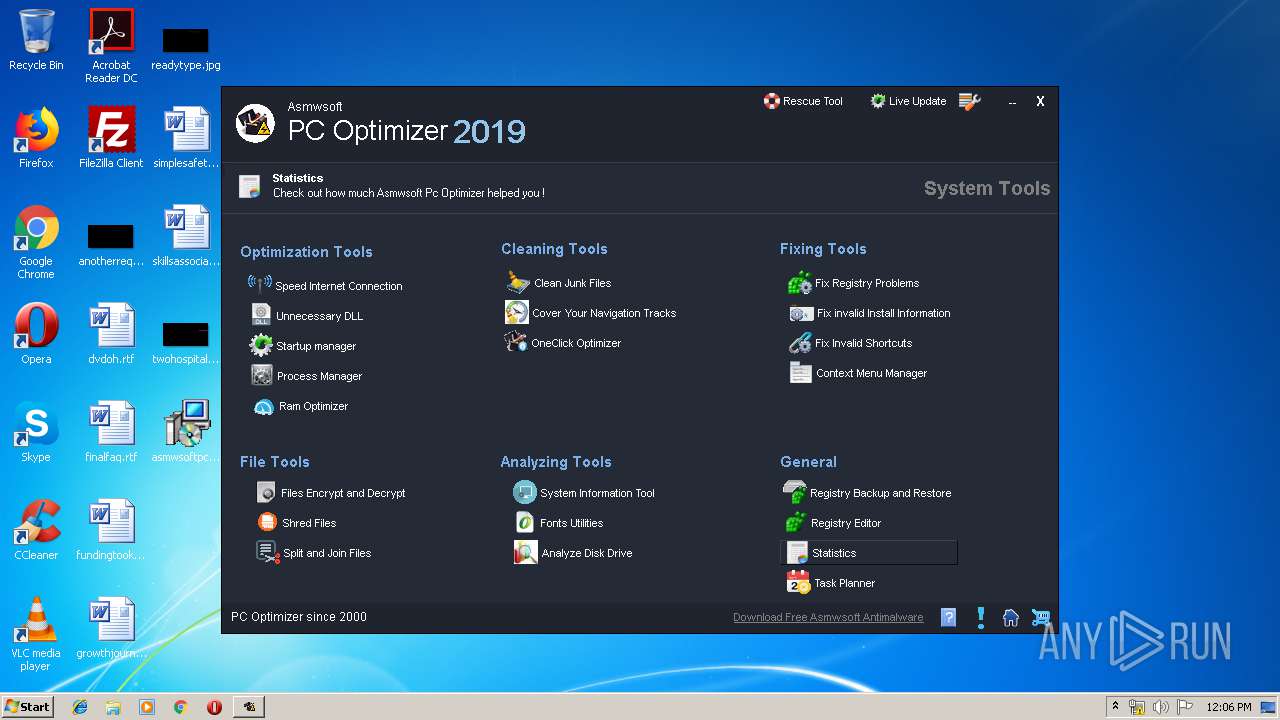This screenshot has height=720, width=1280.
Task: Show hidden system tray icons
Action: point(1115,707)
